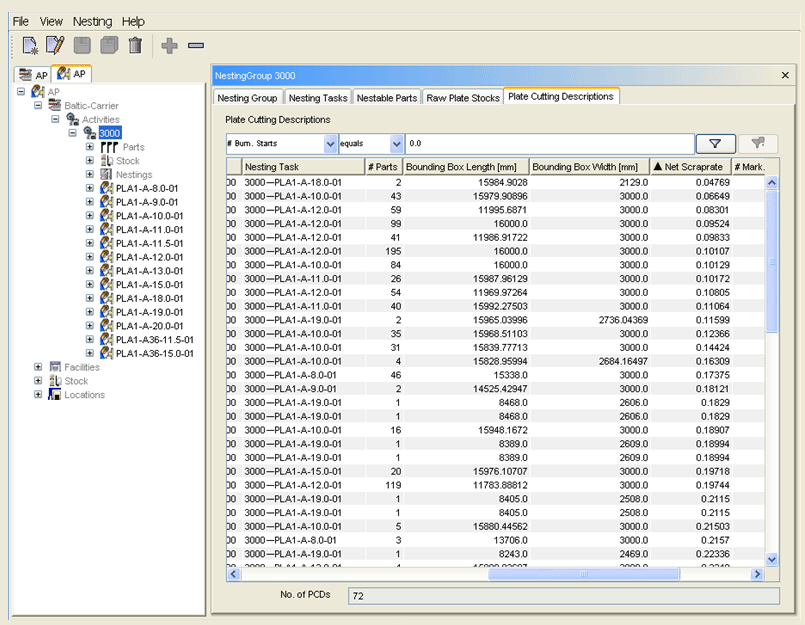The width and height of the screenshot is (805, 625).
Task: Select the PLA1-A-20.0-01 tree item
Action: click(x=149, y=326)
